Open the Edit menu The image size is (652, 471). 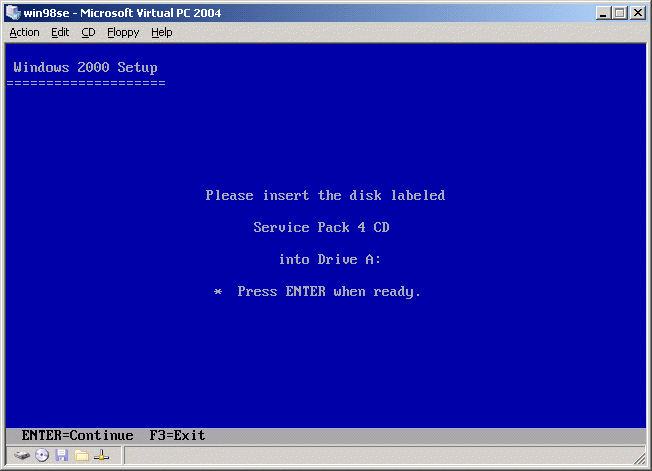coord(60,32)
